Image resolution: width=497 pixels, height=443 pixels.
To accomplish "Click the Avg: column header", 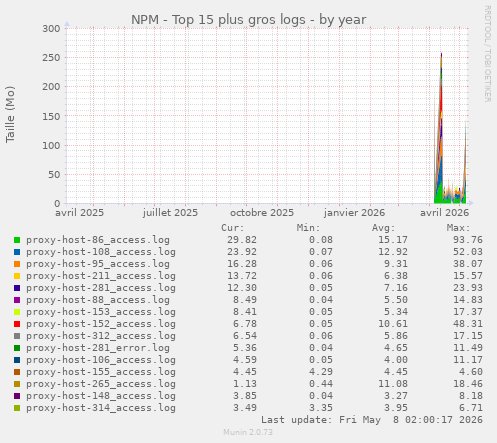I will (383, 228).
